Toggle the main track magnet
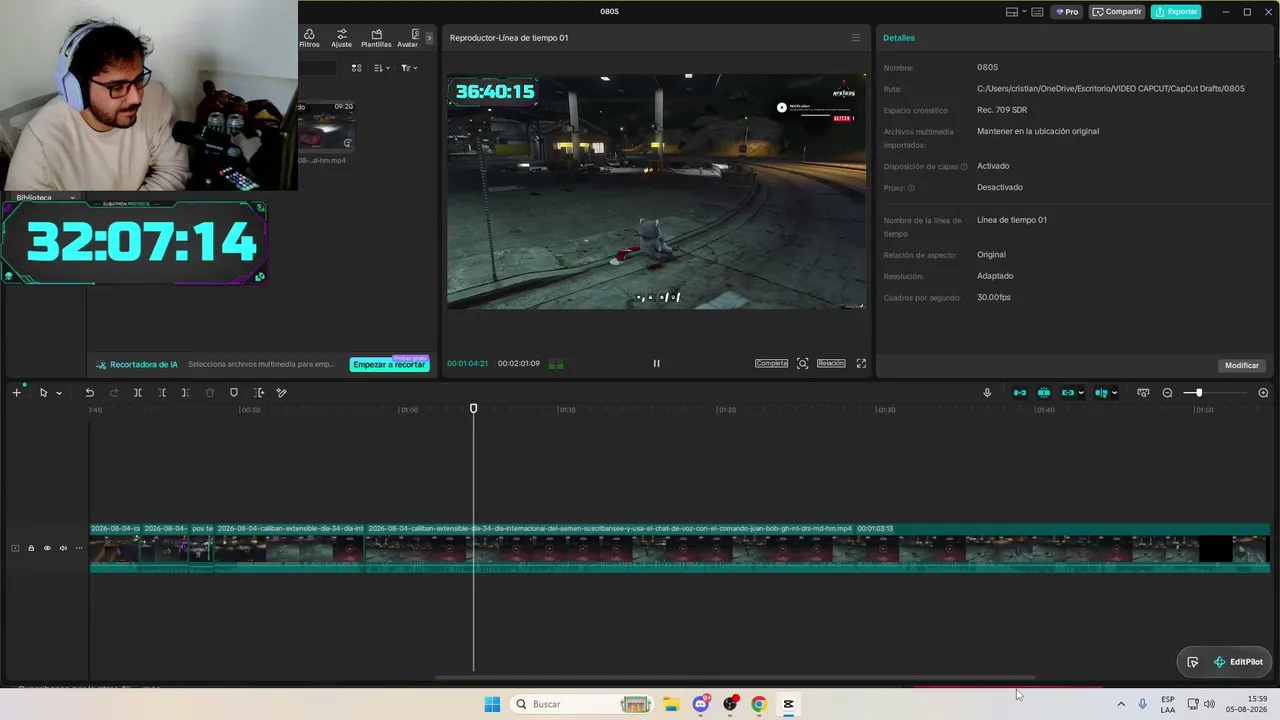Screen dimensions: 1280x720 coord(1020,393)
